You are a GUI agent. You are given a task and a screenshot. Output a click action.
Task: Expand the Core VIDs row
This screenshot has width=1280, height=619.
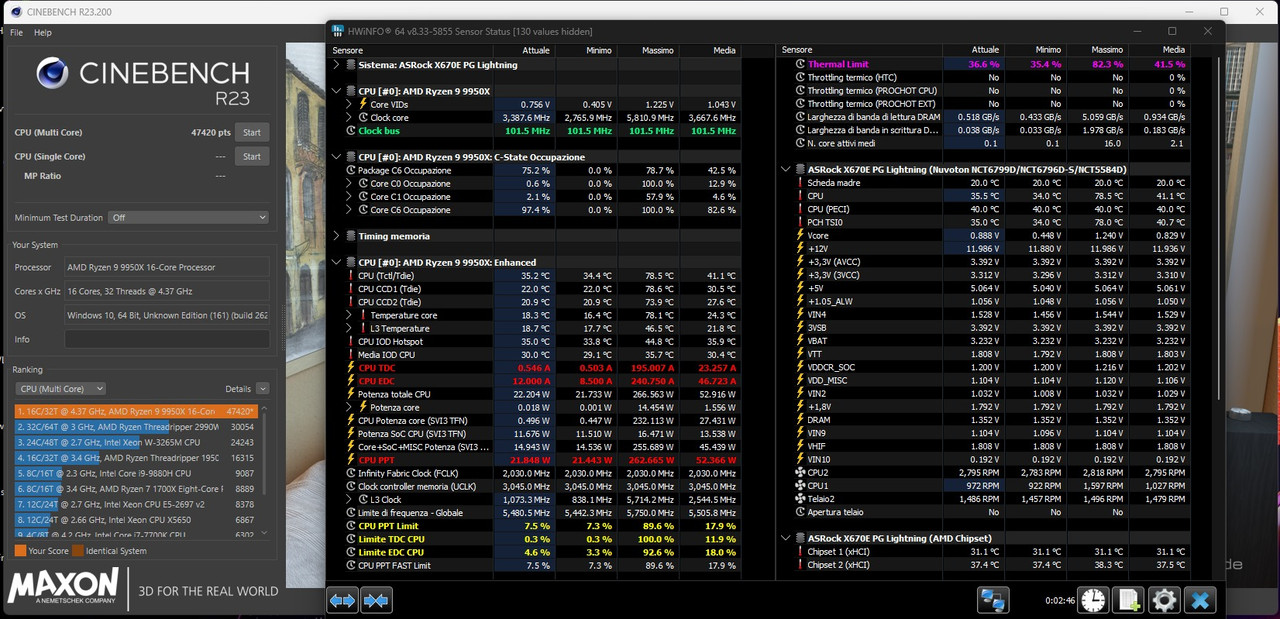pos(349,104)
